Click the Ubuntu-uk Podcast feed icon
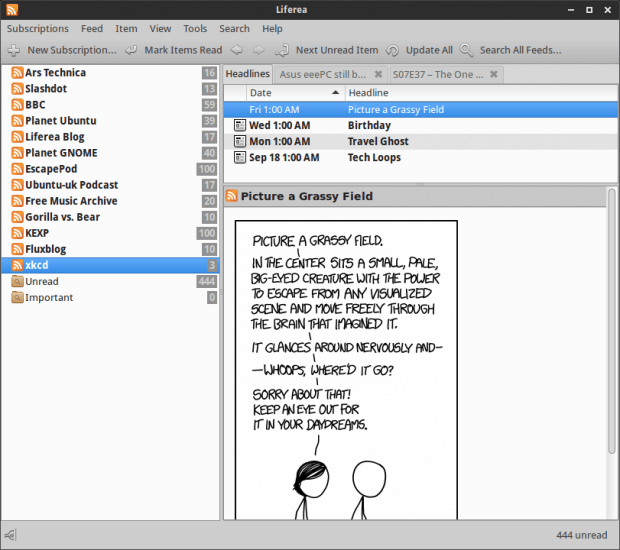This screenshot has height=550, width=620. pyautogui.click(x=17, y=185)
